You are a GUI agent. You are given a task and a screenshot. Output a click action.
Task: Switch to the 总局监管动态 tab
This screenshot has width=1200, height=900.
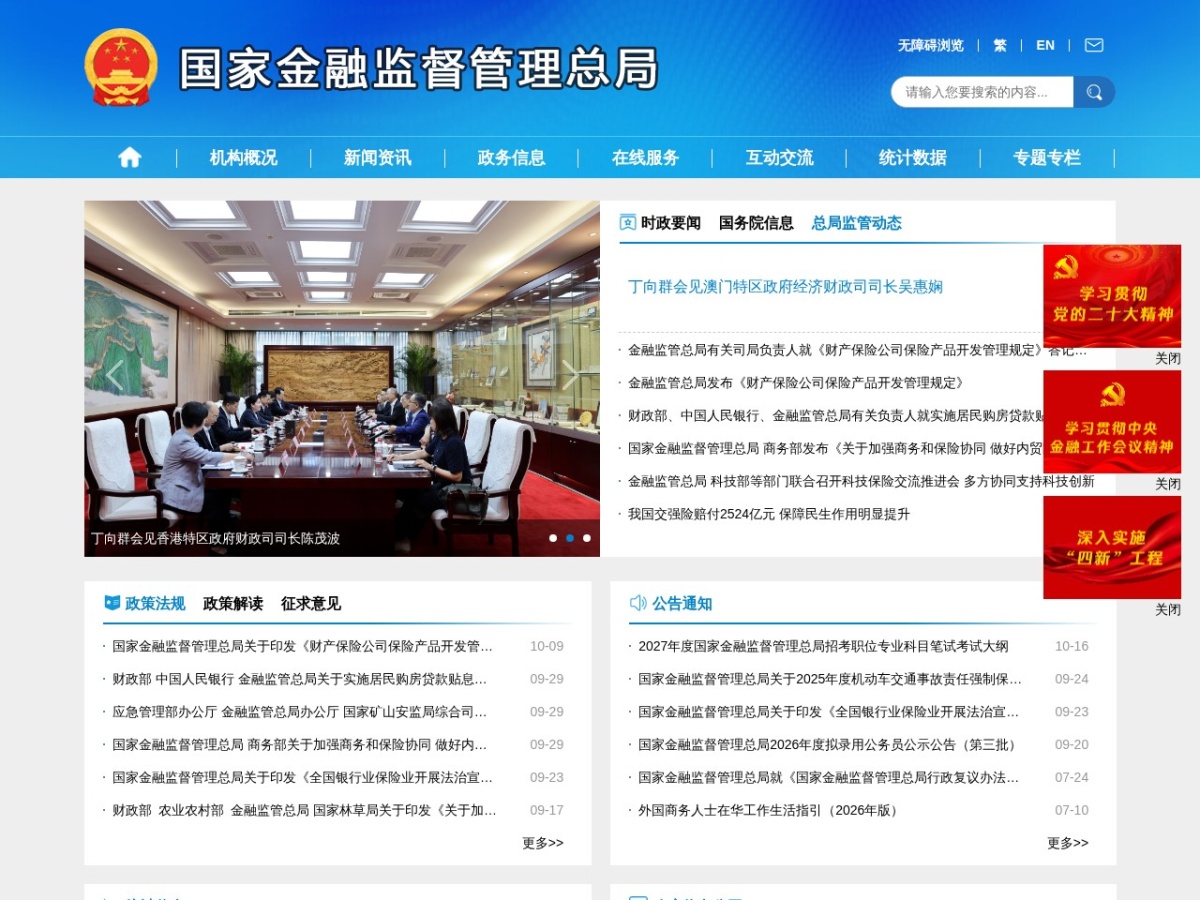[857, 223]
